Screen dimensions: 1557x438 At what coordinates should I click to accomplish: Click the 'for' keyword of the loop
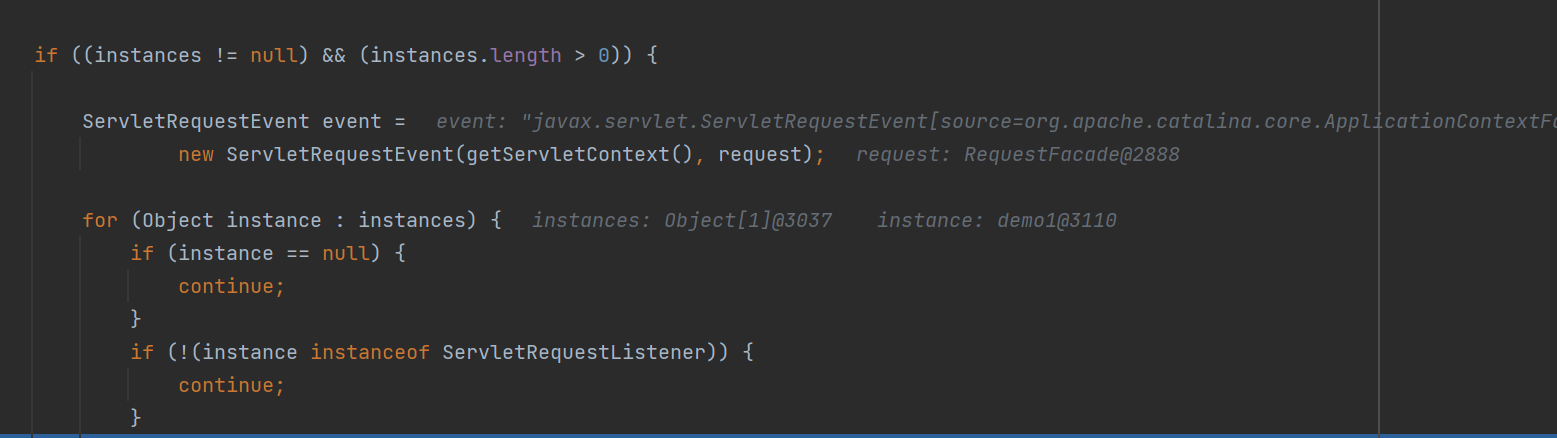coord(100,221)
